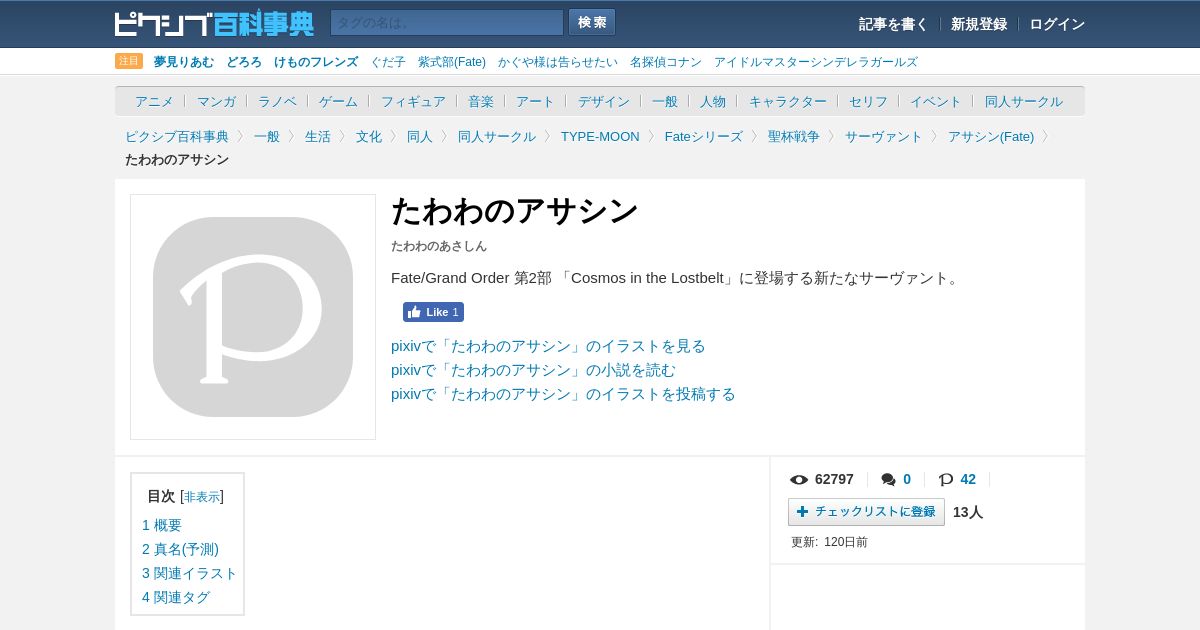This screenshot has height=630, width=1200.
Task: Jump to section 3 関連イラスト
Action: (x=190, y=573)
